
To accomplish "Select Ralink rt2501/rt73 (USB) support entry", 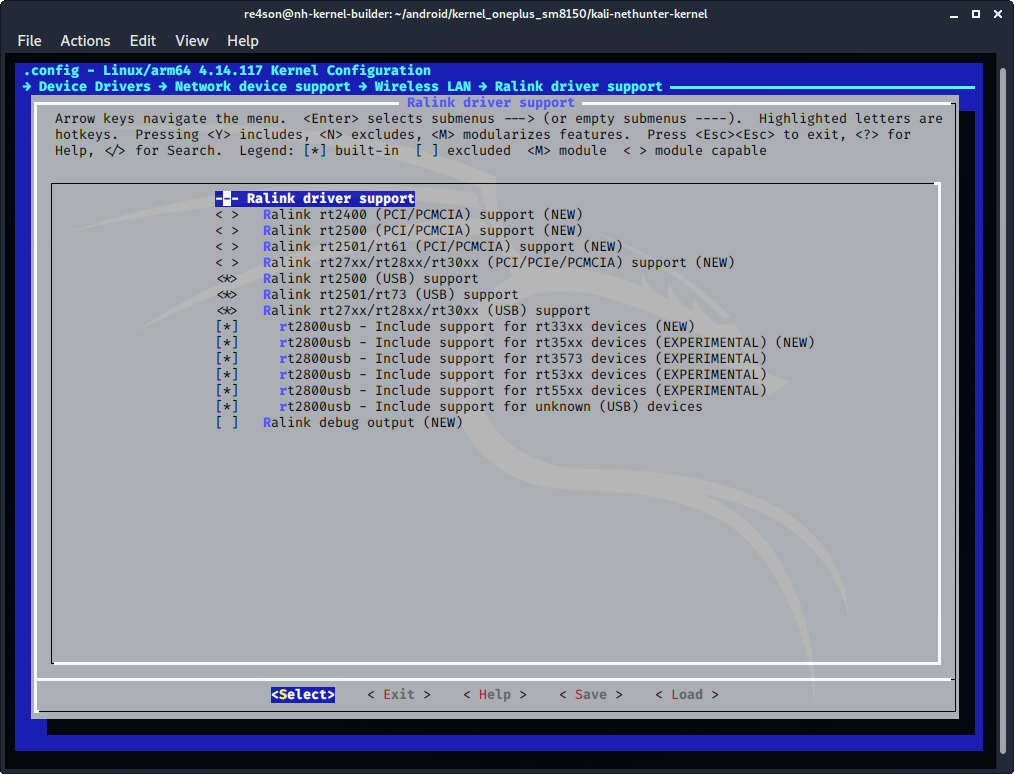I will pyautogui.click(x=390, y=295).
